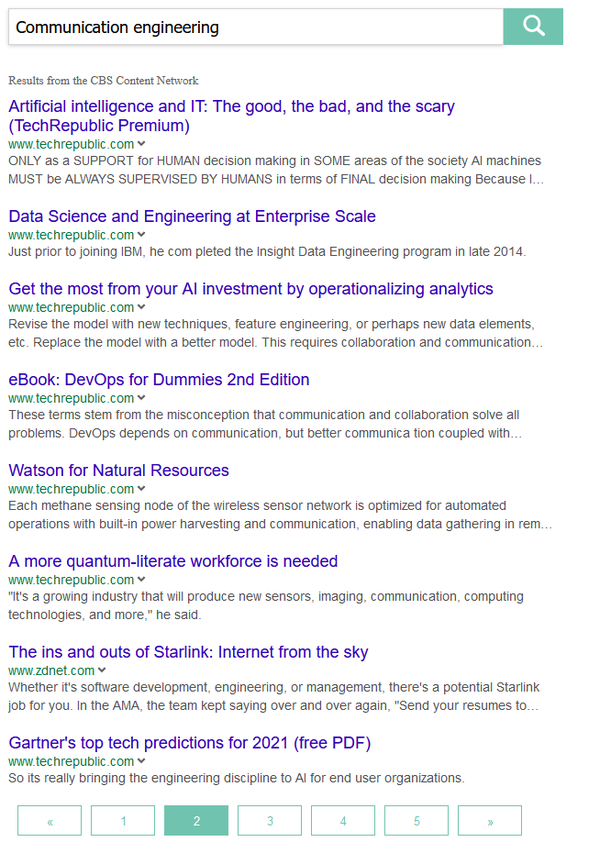600x842 pixels.
Task: Open 'Watson for Natural Resources' result
Action: [x=119, y=471]
